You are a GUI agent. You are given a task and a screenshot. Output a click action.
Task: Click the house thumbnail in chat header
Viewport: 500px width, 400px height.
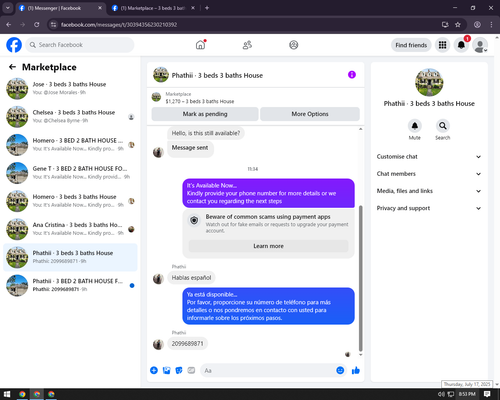pyautogui.click(x=161, y=75)
